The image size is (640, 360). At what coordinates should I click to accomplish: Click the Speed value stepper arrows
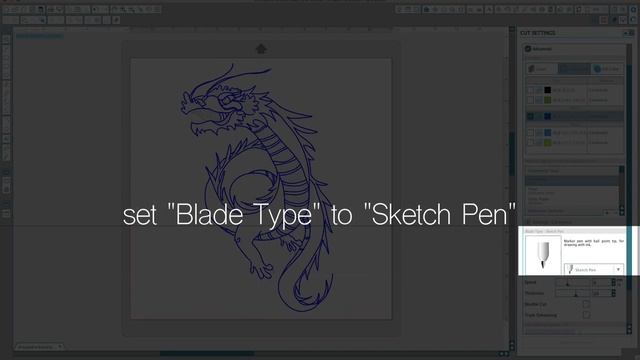(x=613, y=282)
